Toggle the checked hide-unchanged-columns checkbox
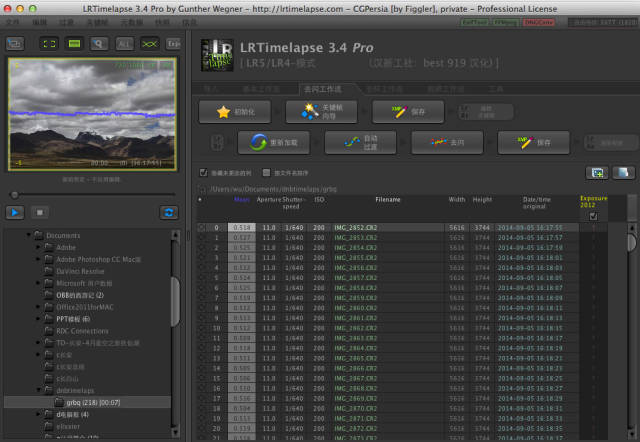This screenshot has height=442, width=640. click(x=203, y=173)
